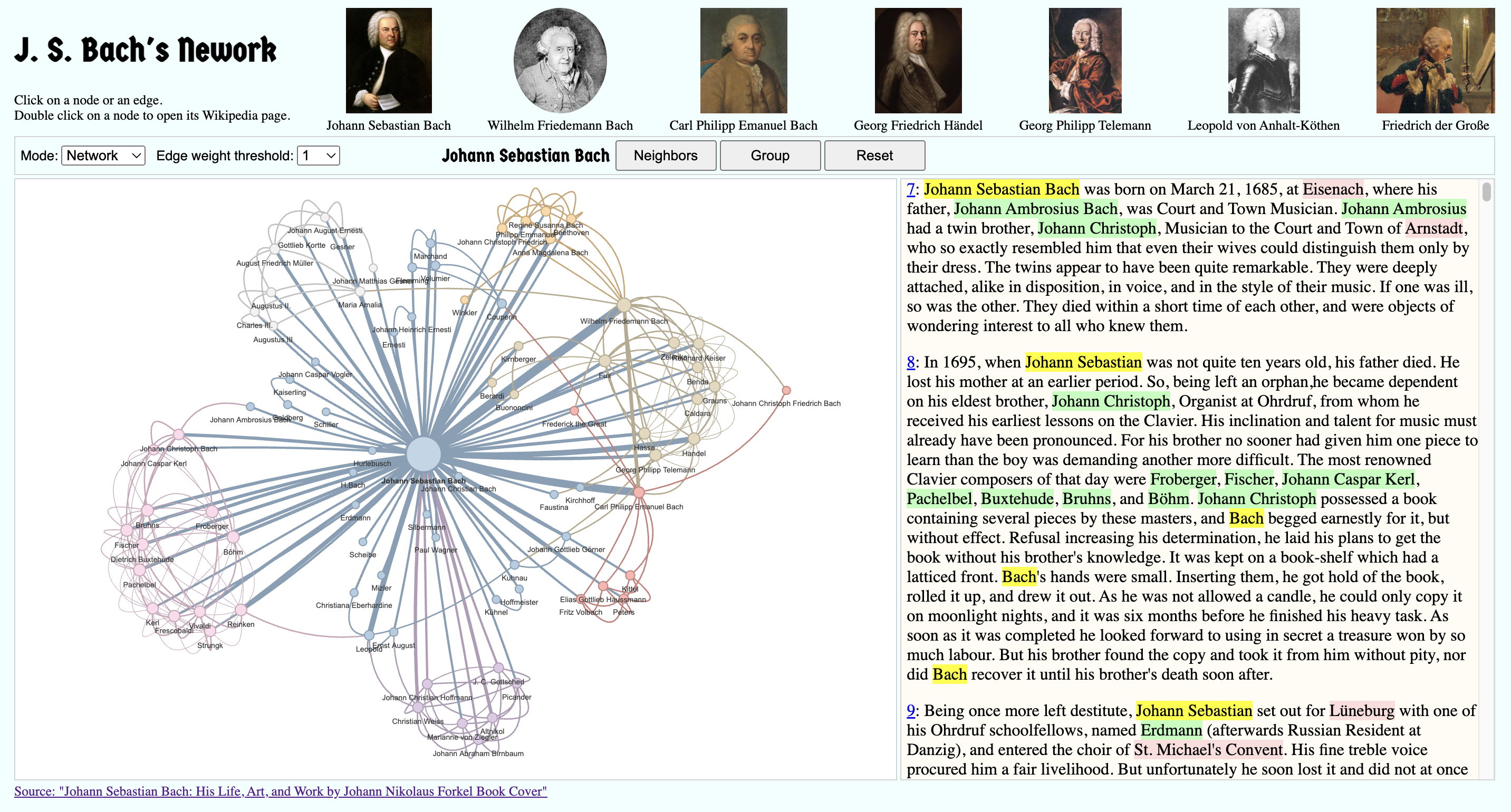Image resolution: width=1511 pixels, height=812 pixels.
Task: Select the Handel node in network
Action: (694, 439)
